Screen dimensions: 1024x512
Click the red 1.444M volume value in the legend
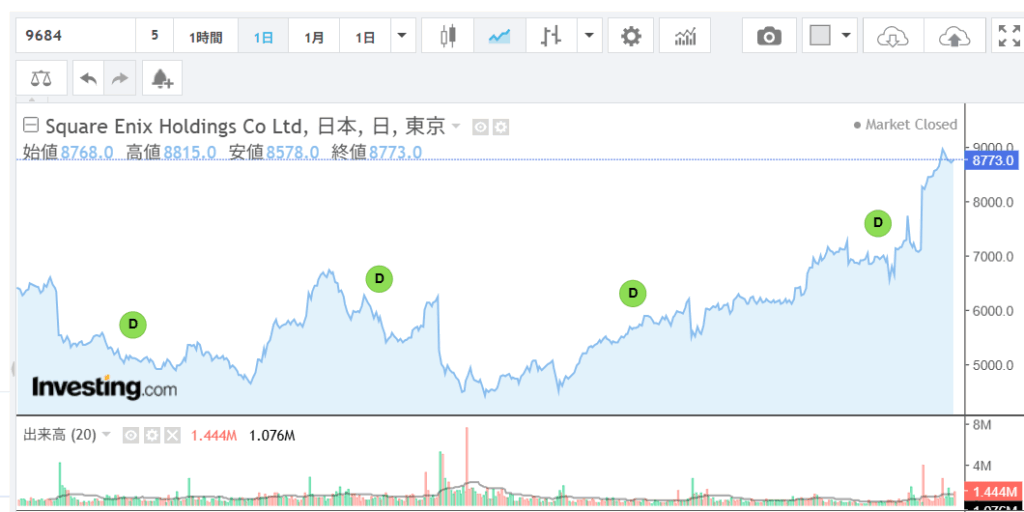pos(214,435)
